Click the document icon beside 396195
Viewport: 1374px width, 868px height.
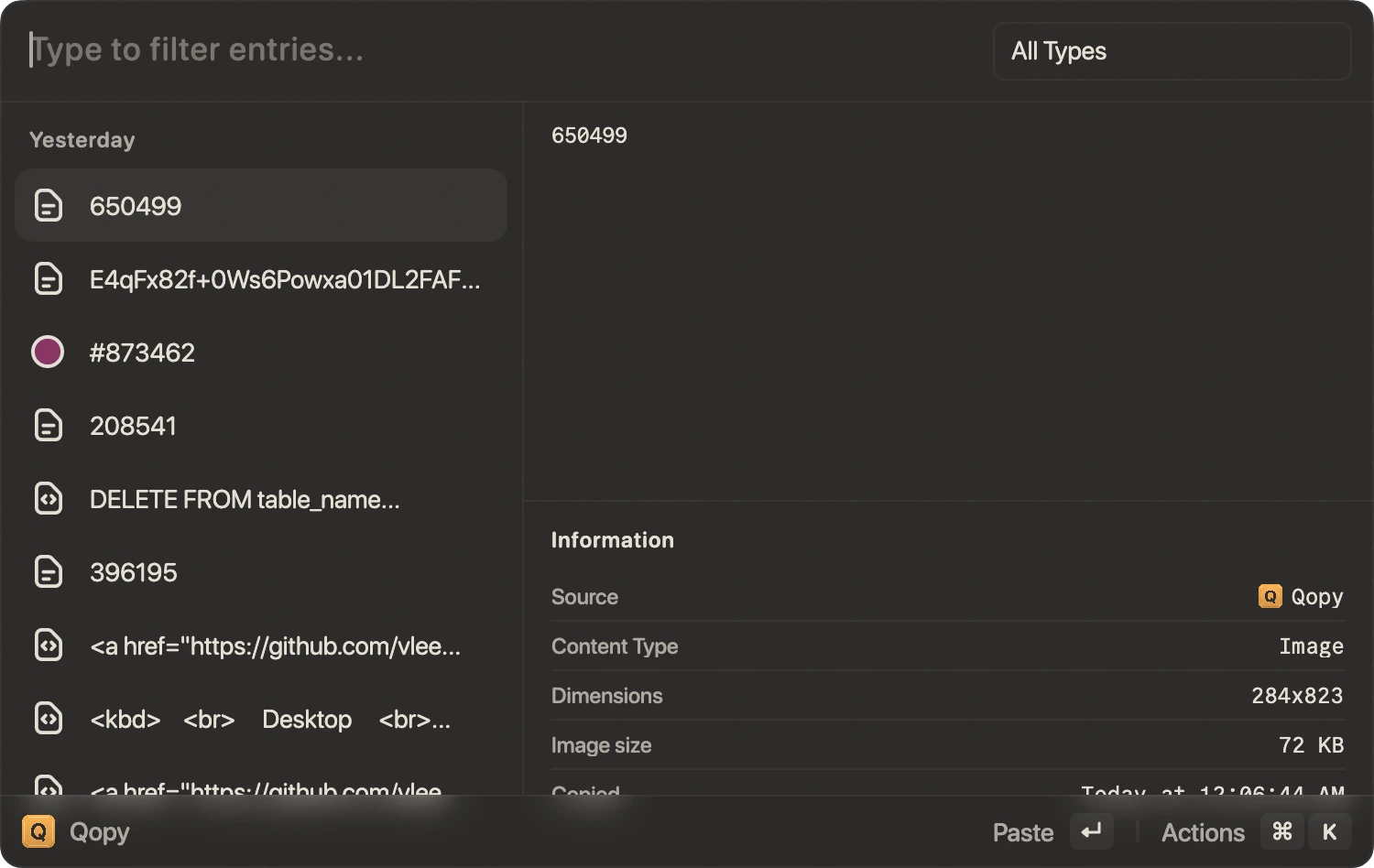(48, 571)
